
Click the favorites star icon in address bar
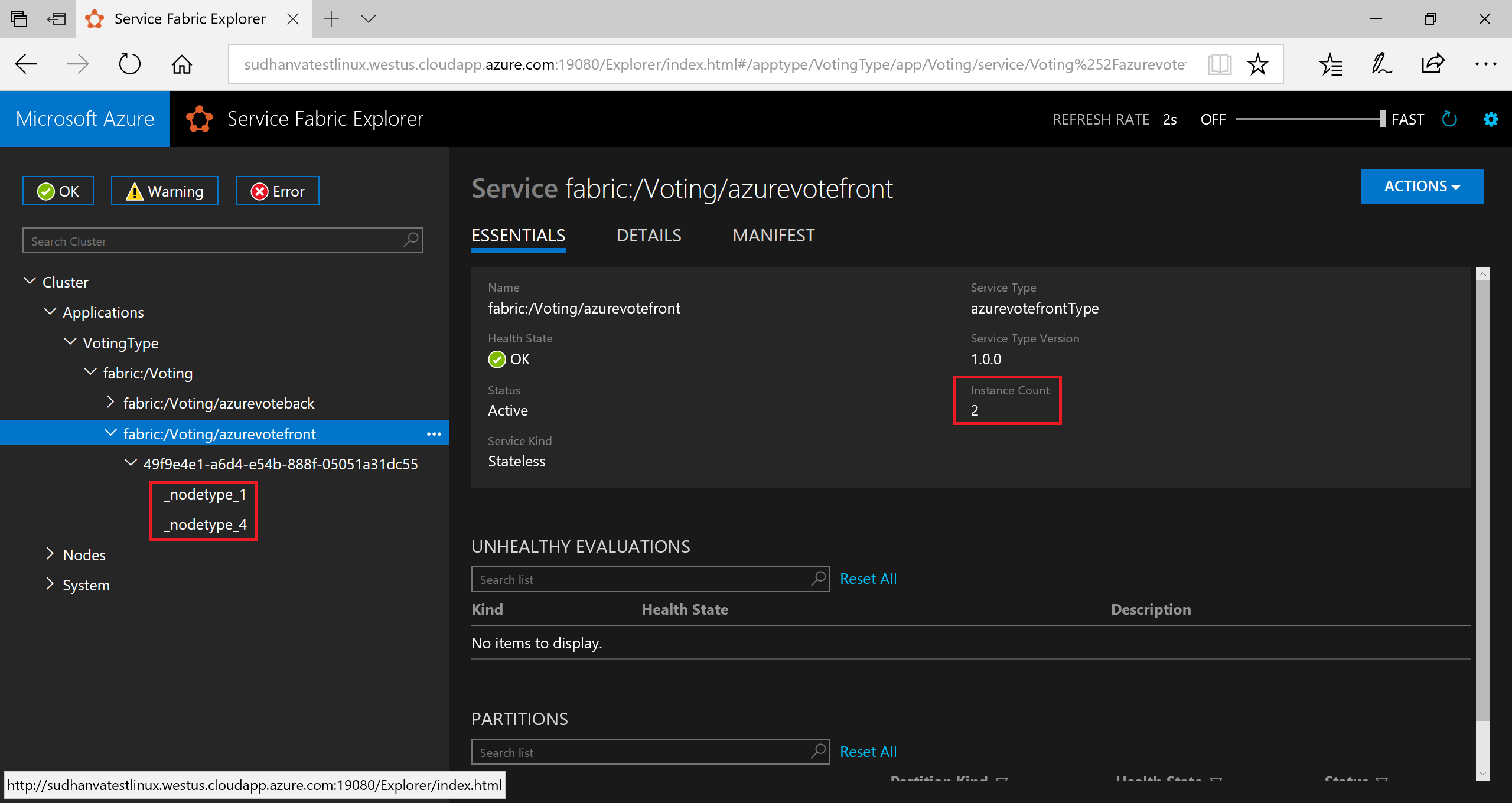tap(1258, 63)
